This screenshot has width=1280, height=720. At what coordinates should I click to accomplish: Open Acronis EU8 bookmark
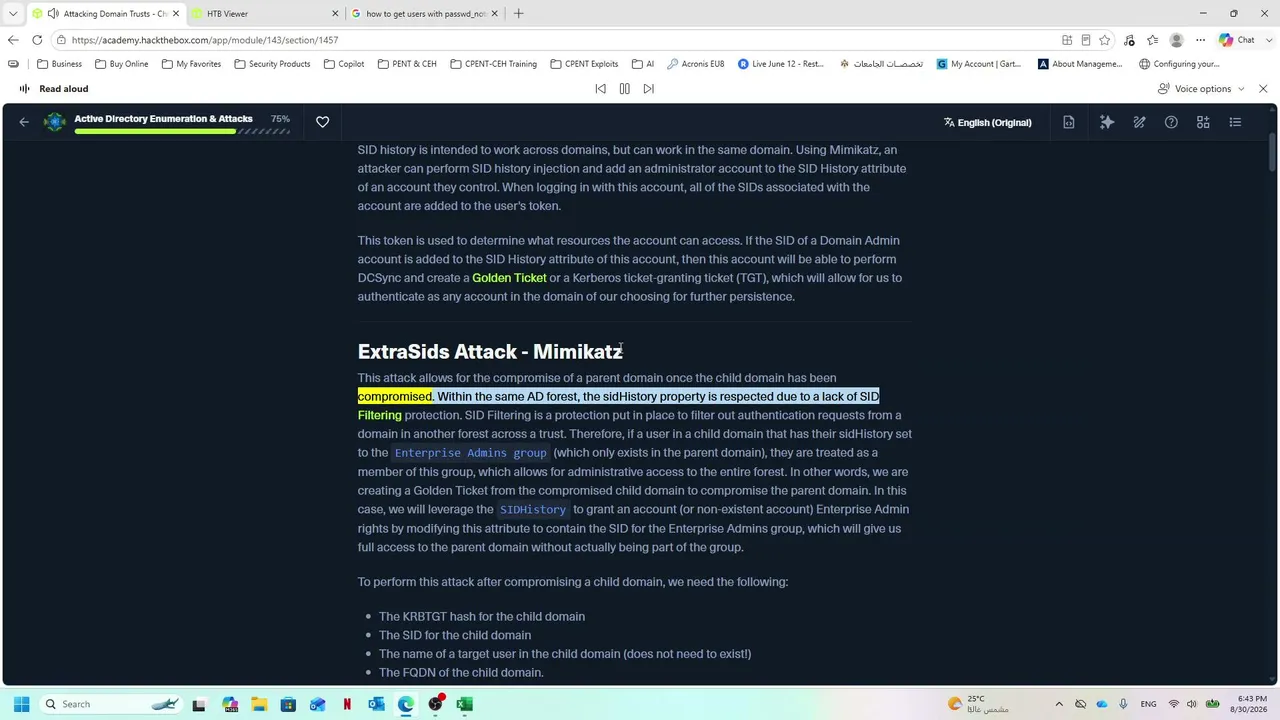[x=695, y=64]
